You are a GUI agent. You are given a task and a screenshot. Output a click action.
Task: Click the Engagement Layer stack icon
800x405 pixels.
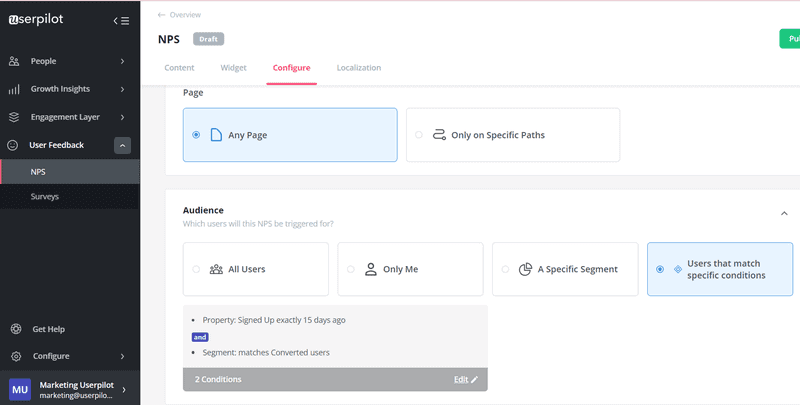point(14,117)
